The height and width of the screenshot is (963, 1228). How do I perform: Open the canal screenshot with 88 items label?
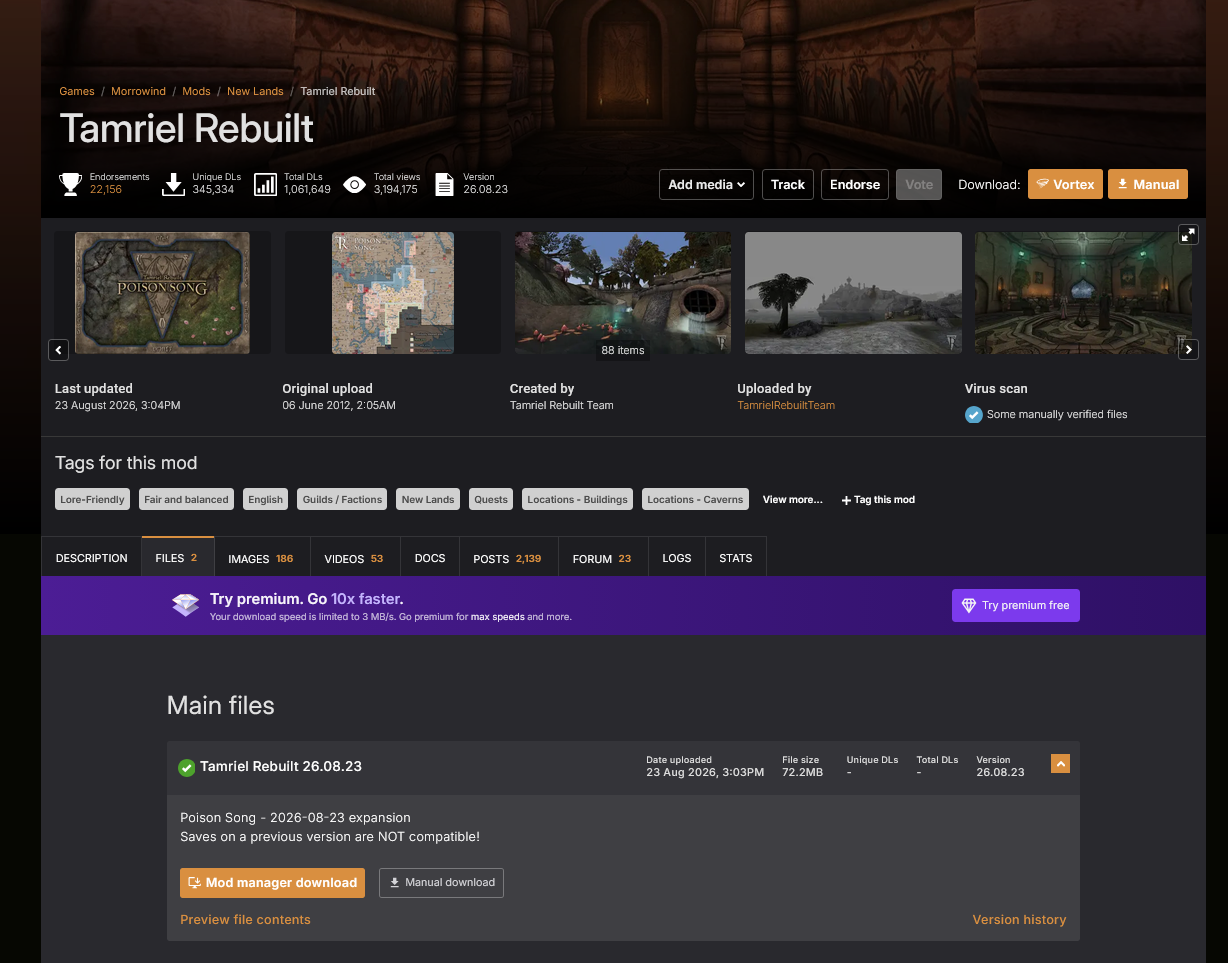point(623,293)
